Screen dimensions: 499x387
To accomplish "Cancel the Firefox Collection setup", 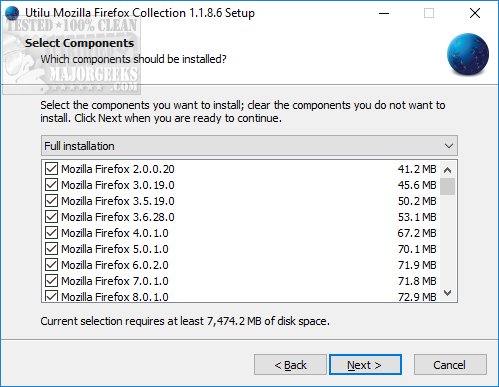I will (x=450, y=365).
